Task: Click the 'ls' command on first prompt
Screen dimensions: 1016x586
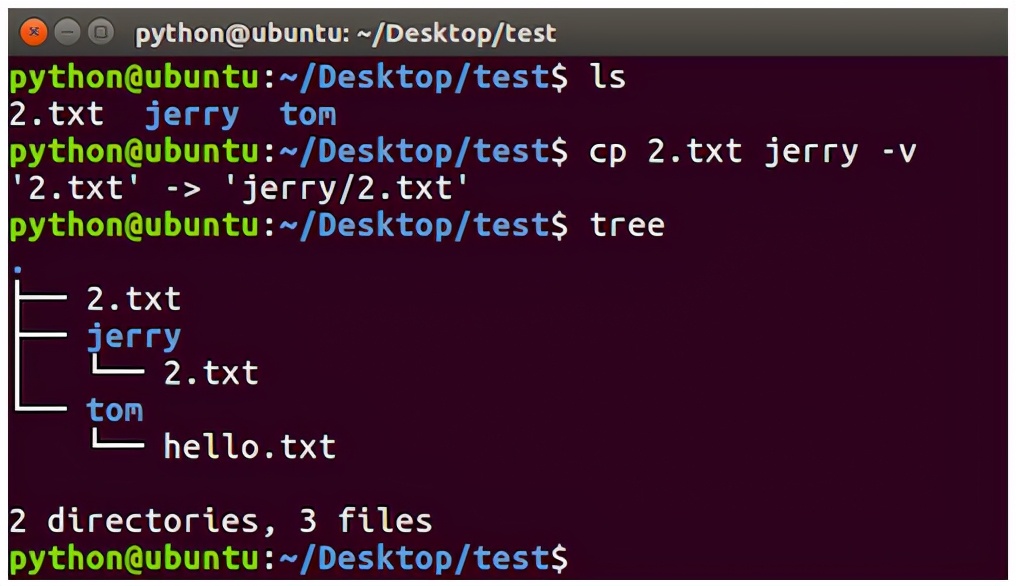Action: pyautogui.click(x=607, y=76)
